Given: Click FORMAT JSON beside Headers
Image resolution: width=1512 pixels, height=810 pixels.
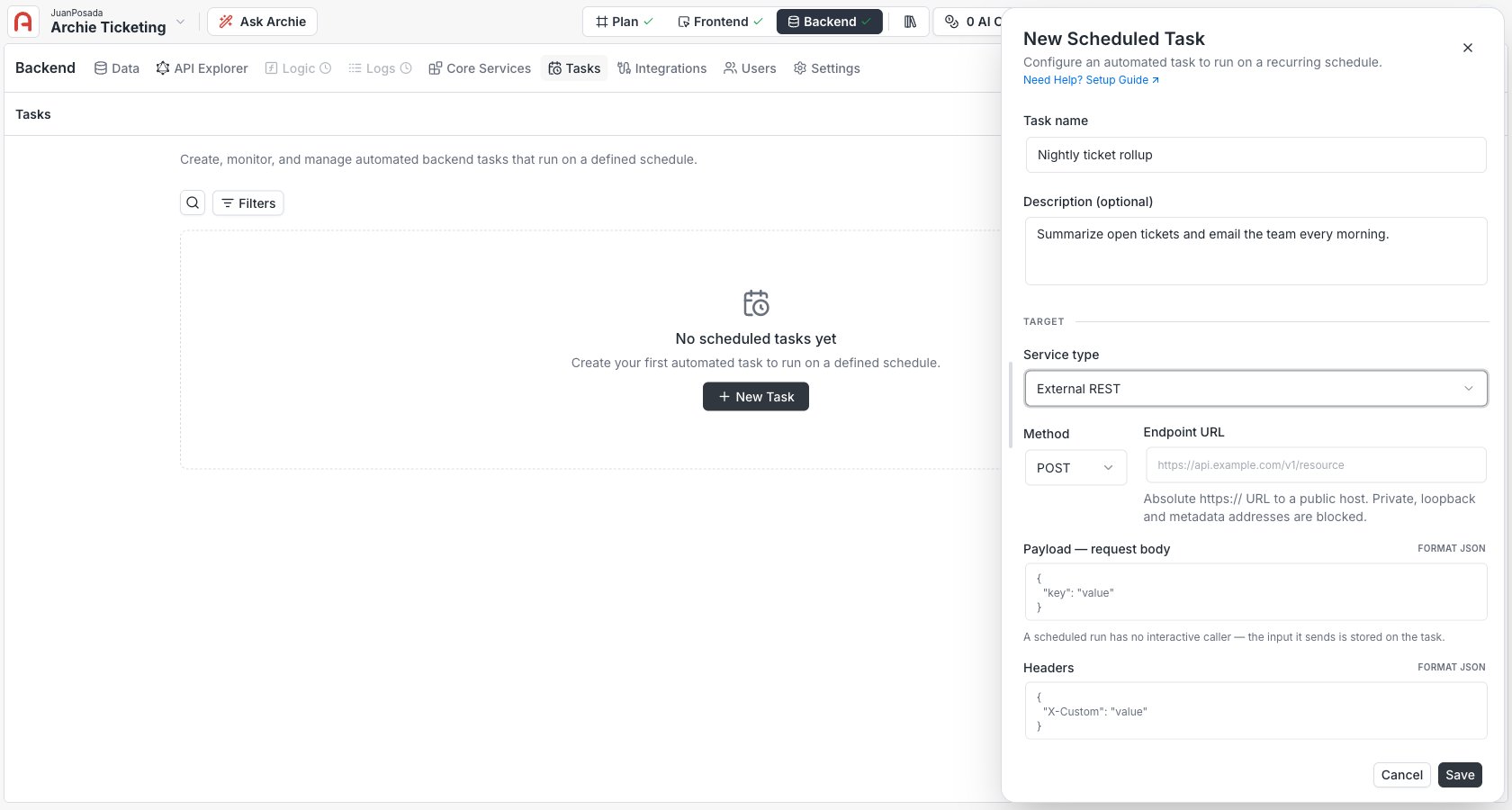Looking at the screenshot, I should pyautogui.click(x=1451, y=667).
